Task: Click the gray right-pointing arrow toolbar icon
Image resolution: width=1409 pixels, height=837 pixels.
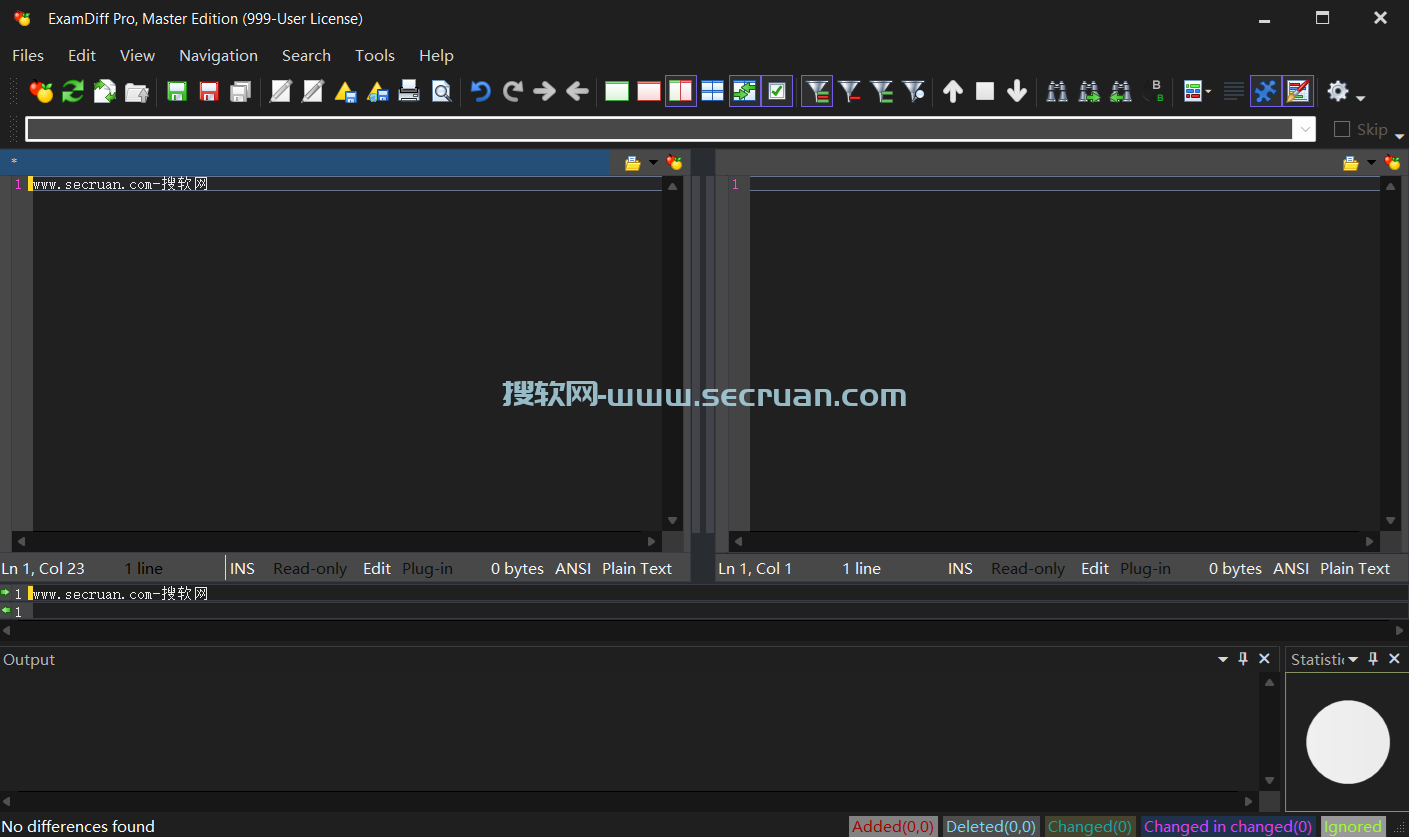Action: pyautogui.click(x=545, y=92)
